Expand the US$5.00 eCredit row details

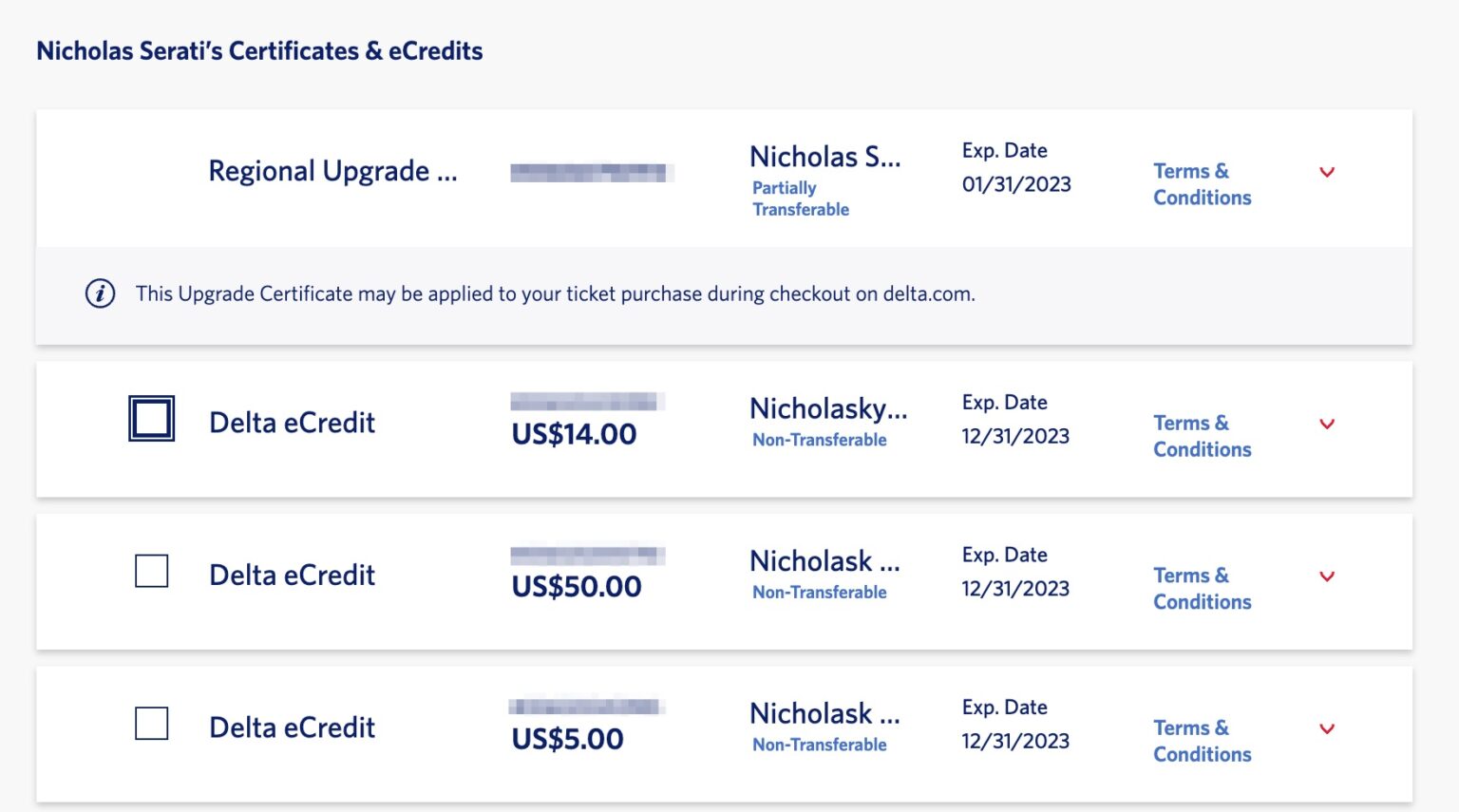point(1326,728)
